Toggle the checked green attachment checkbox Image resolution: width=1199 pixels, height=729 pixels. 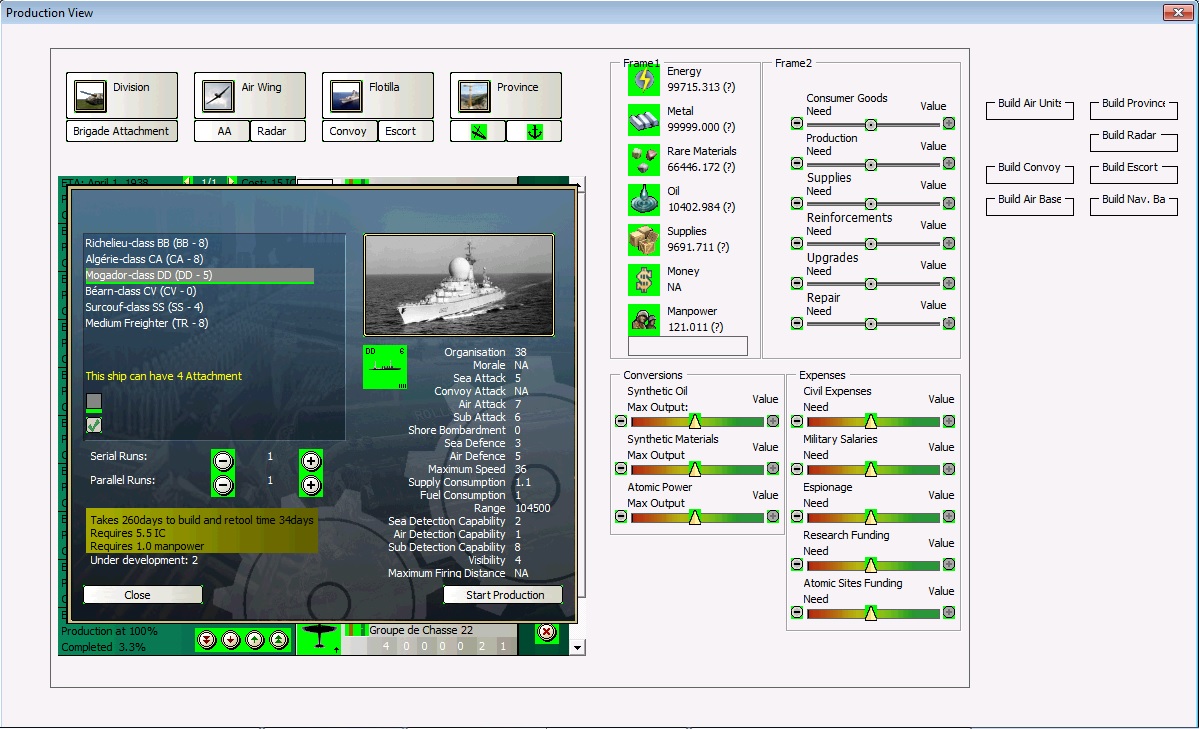[x=94, y=424]
